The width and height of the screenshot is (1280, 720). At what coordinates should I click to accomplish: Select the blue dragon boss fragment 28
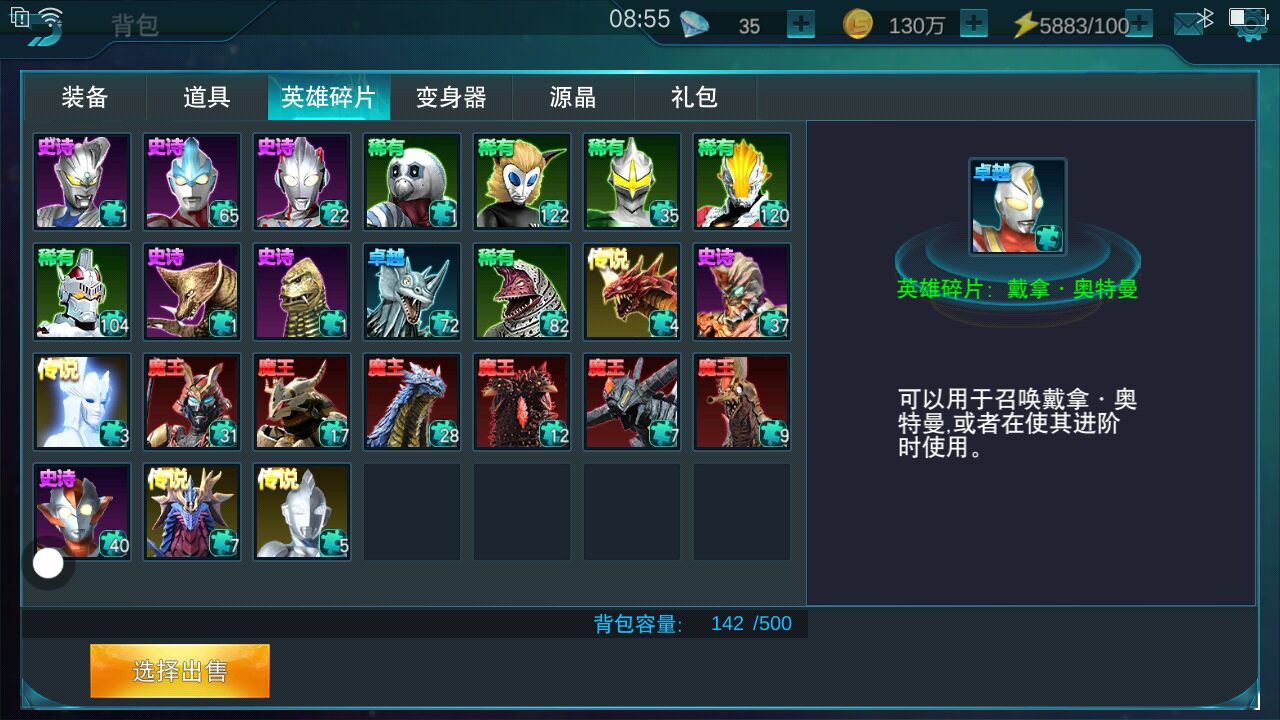pyautogui.click(x=412, y=401)
